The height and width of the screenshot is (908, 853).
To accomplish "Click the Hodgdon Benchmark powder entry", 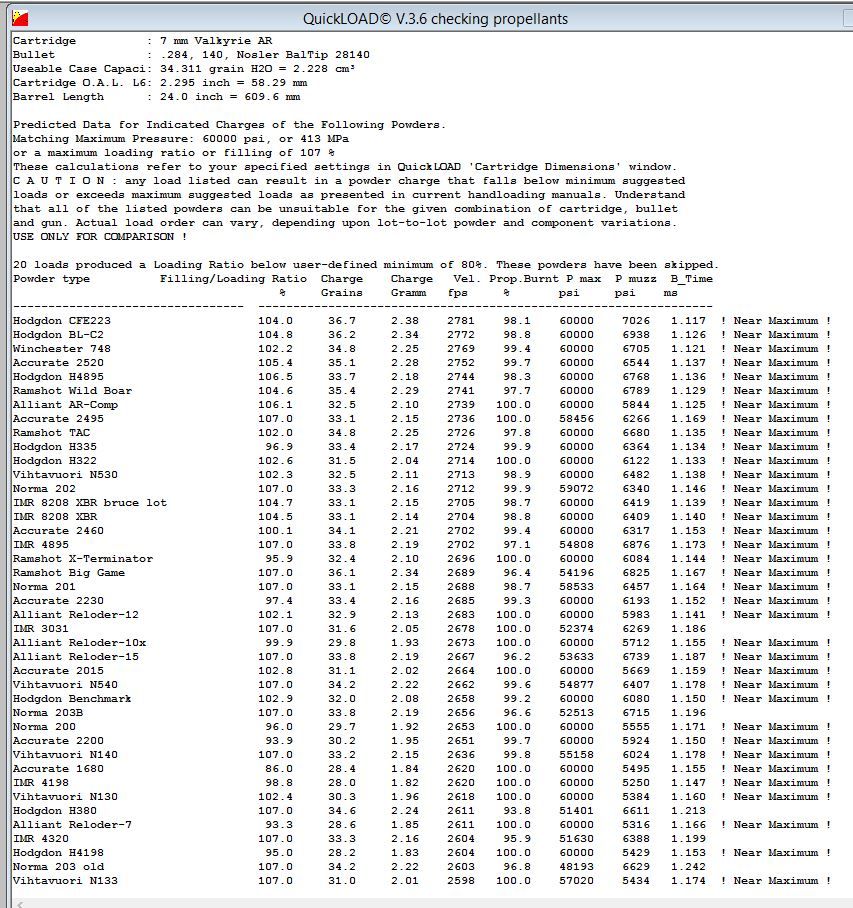I will (x=72, y=699).
